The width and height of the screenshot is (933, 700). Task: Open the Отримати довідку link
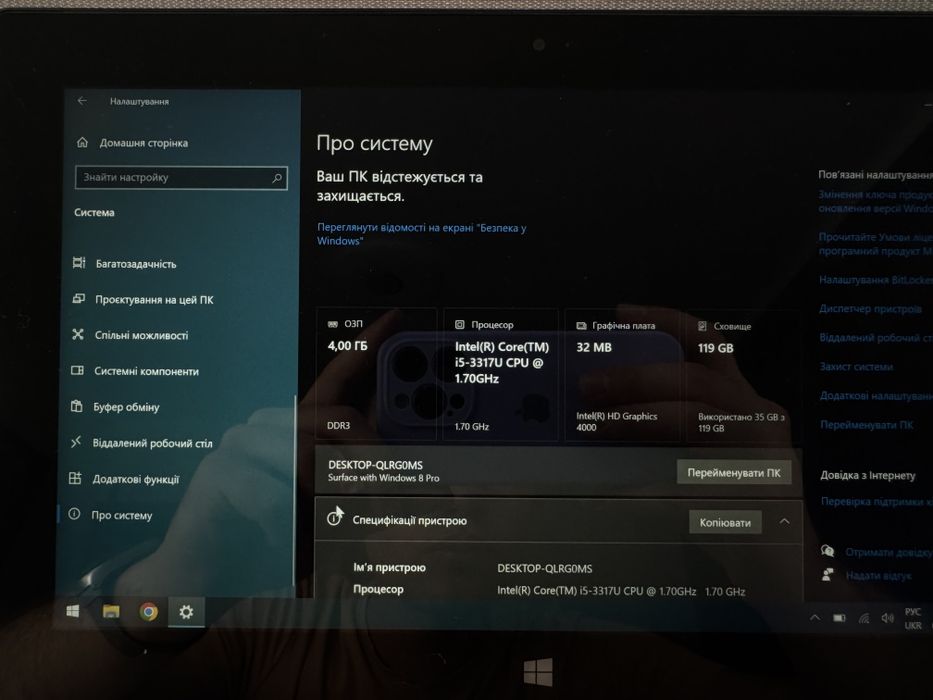pyautogui.click(x=889, y=552)
